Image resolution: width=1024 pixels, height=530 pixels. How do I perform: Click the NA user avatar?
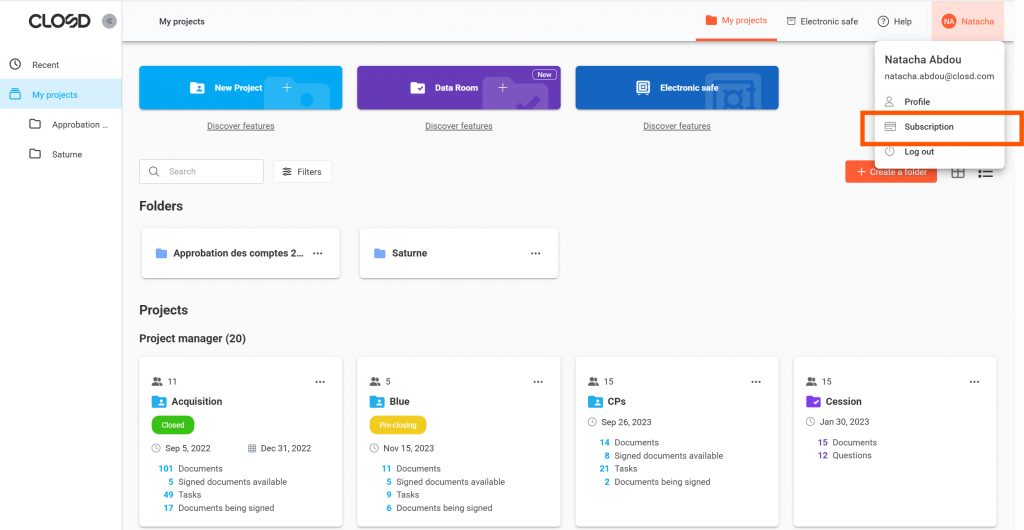pos(948,21)
